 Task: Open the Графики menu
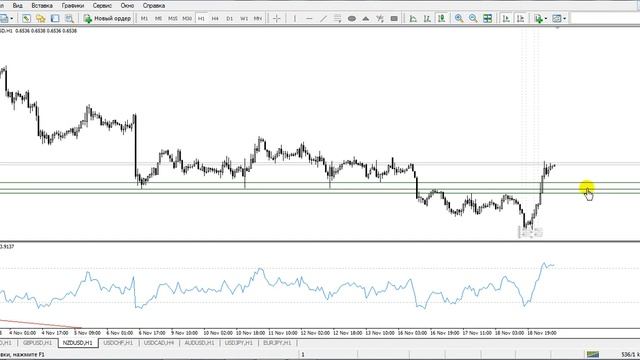[x=73, y=6]
